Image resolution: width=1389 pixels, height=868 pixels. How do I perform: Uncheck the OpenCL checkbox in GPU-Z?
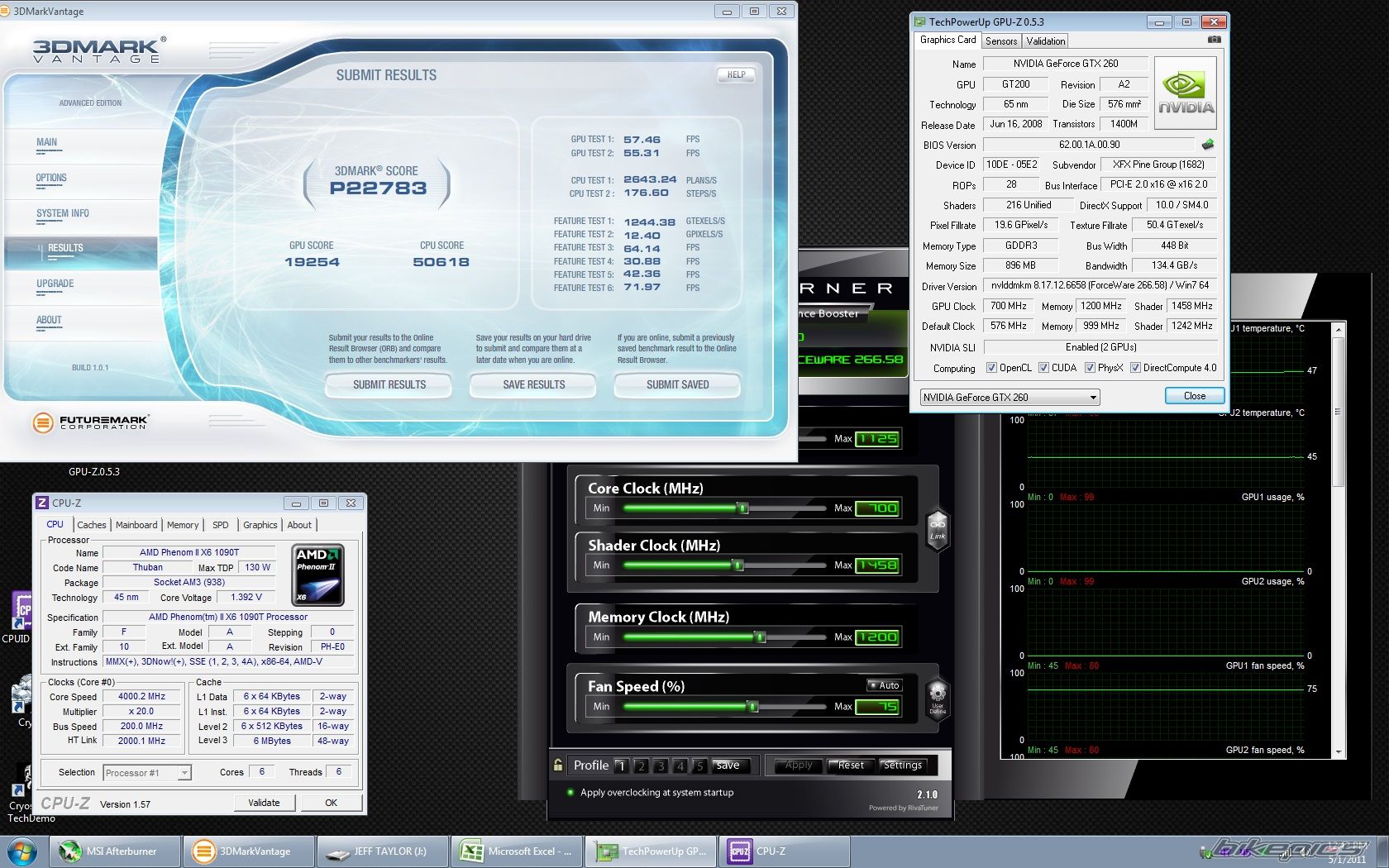point(991,368)
